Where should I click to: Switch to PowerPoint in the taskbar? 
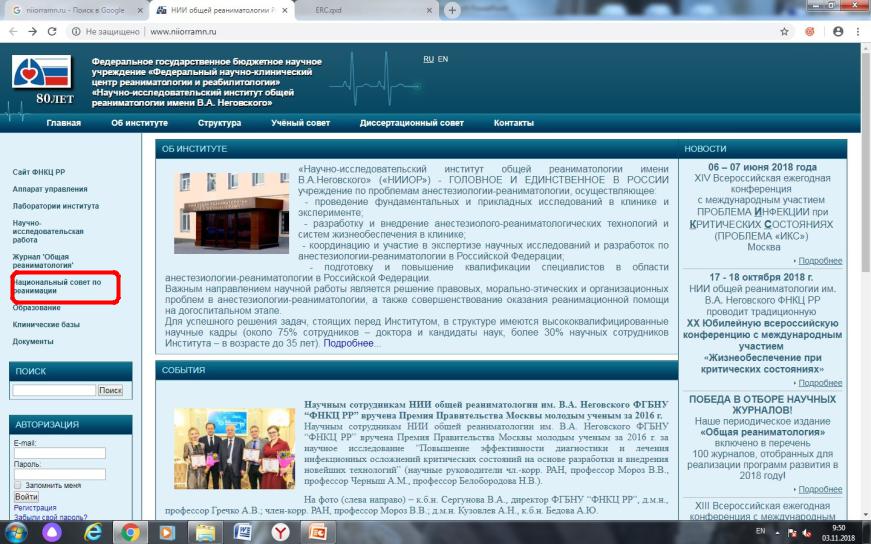[318, 533]
